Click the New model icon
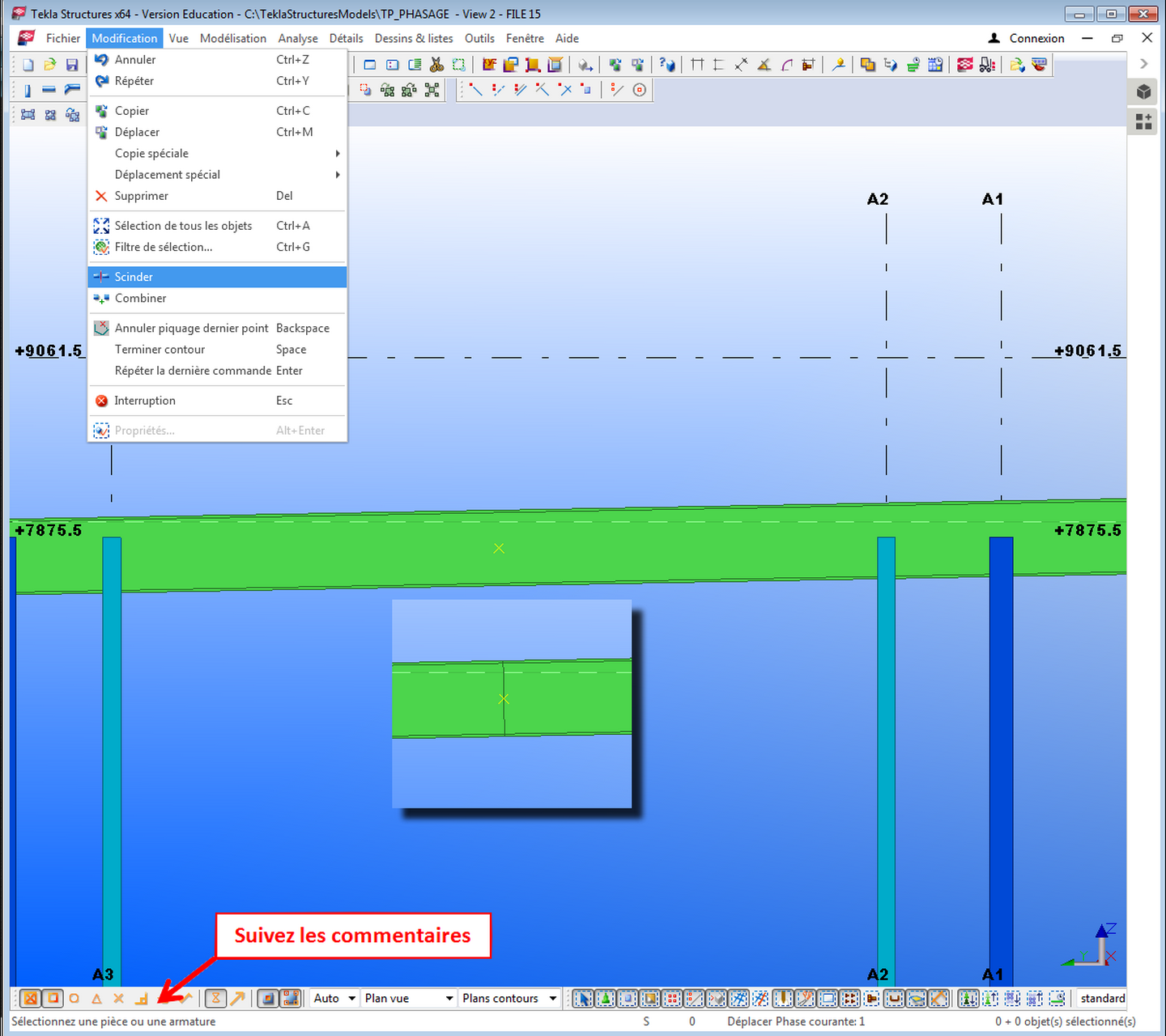 28,65
